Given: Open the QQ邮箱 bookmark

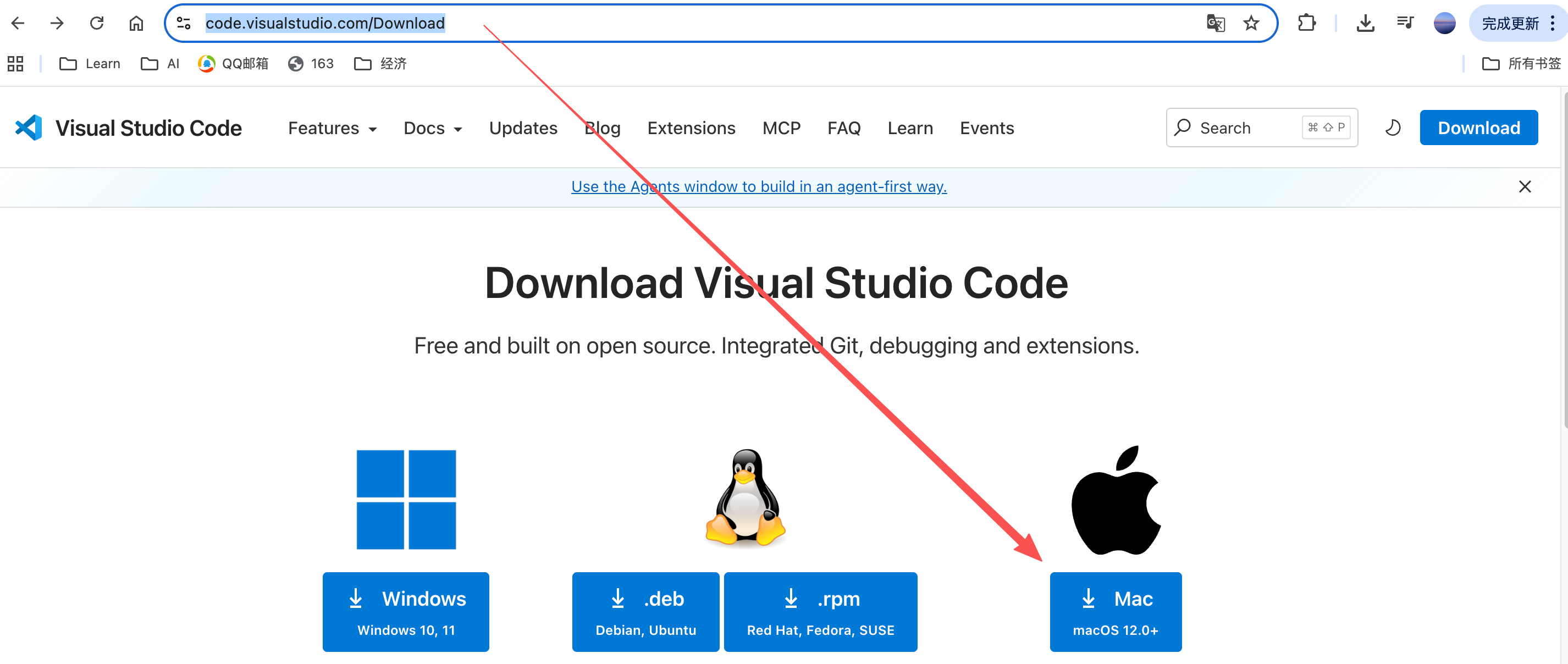Looking at the screenshot, I should [x=233, y=63].
